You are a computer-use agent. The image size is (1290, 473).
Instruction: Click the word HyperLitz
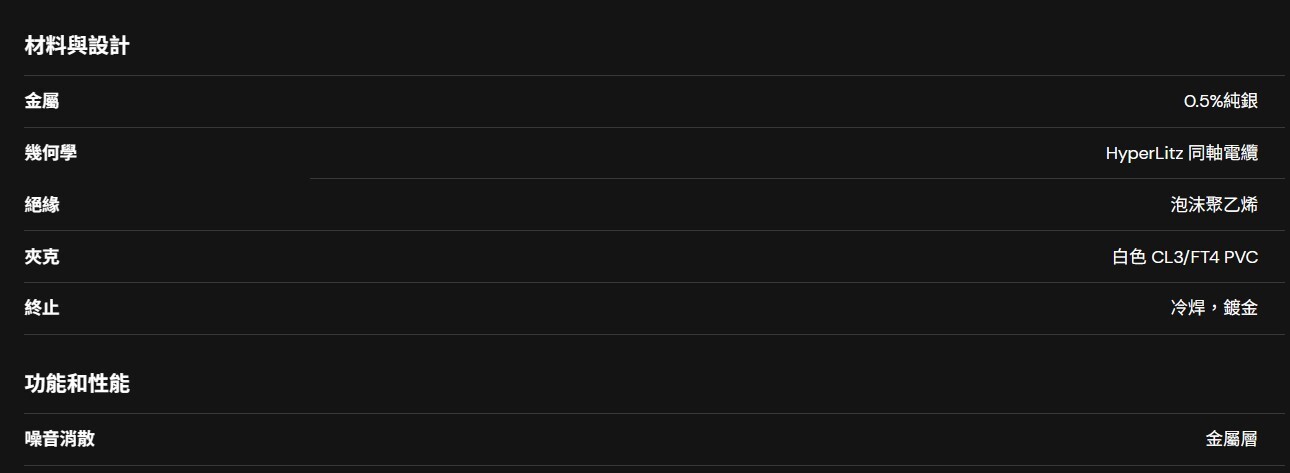coord(1144,153)
